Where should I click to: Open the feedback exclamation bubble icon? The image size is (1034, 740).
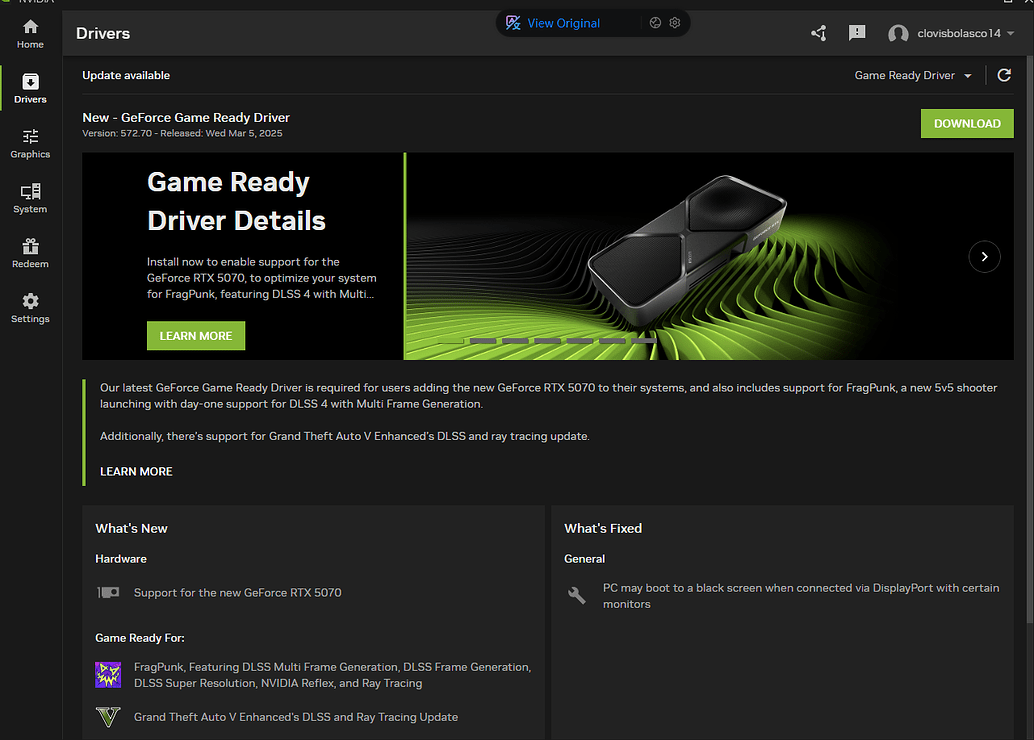tap(857, 33)
